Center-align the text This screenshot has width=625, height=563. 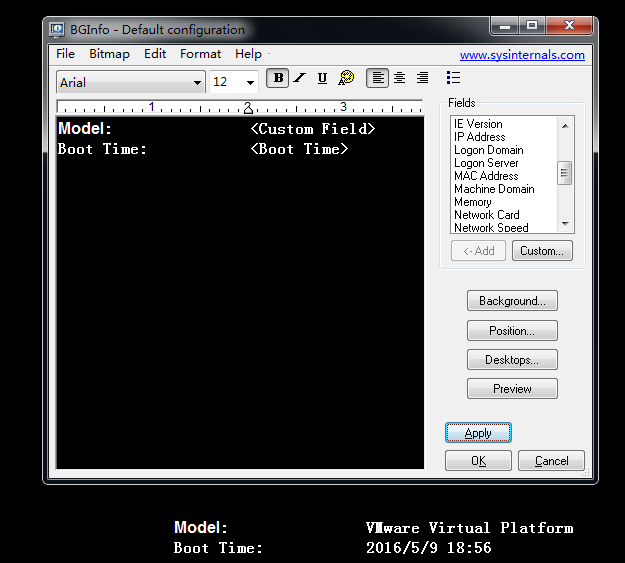tap(400, 78)
